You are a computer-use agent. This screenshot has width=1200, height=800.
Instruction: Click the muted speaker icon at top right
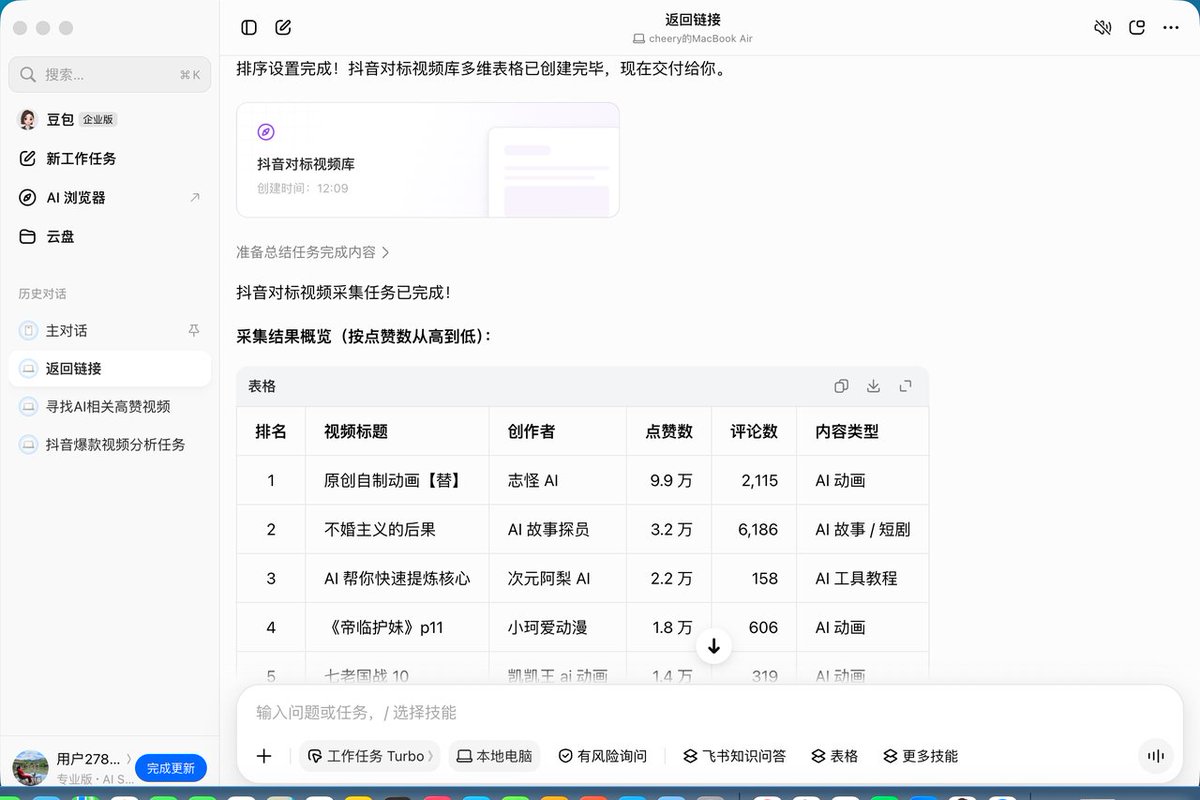(1103, 28)
